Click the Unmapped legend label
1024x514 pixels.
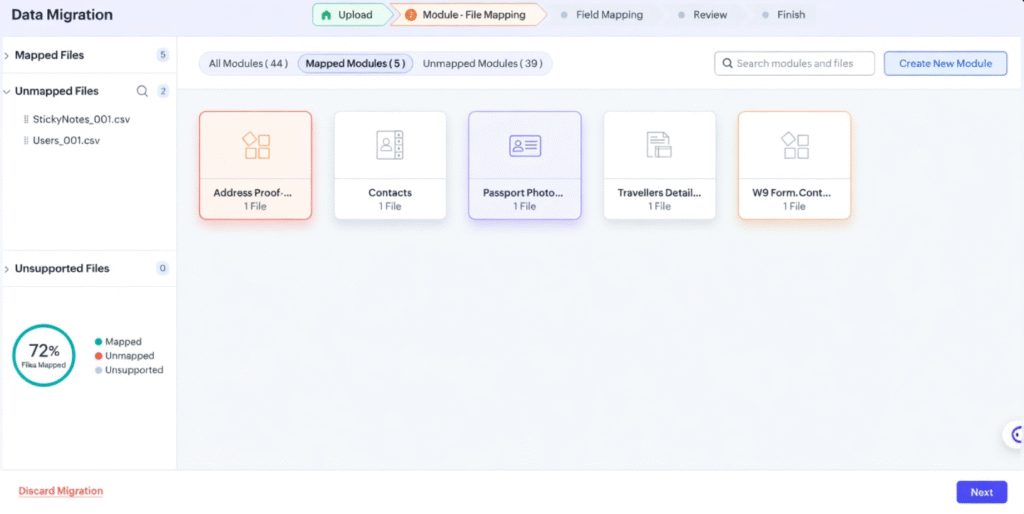pos(129,356)
